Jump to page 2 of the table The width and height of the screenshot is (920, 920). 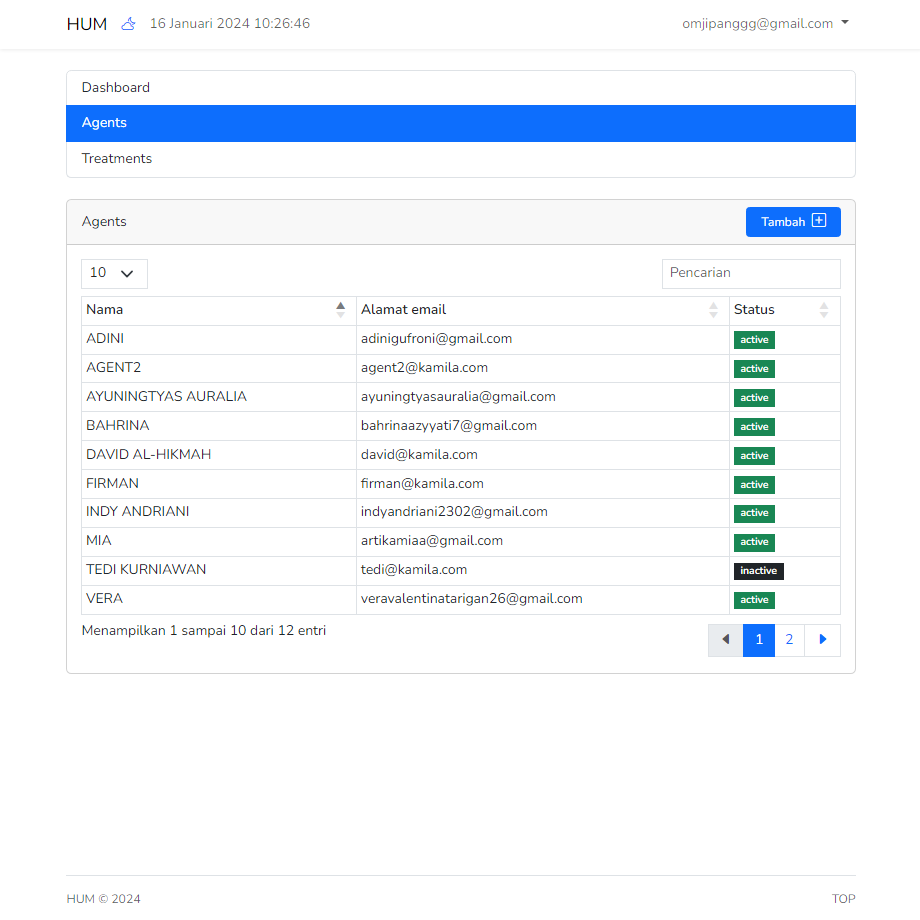pos(789,640)
